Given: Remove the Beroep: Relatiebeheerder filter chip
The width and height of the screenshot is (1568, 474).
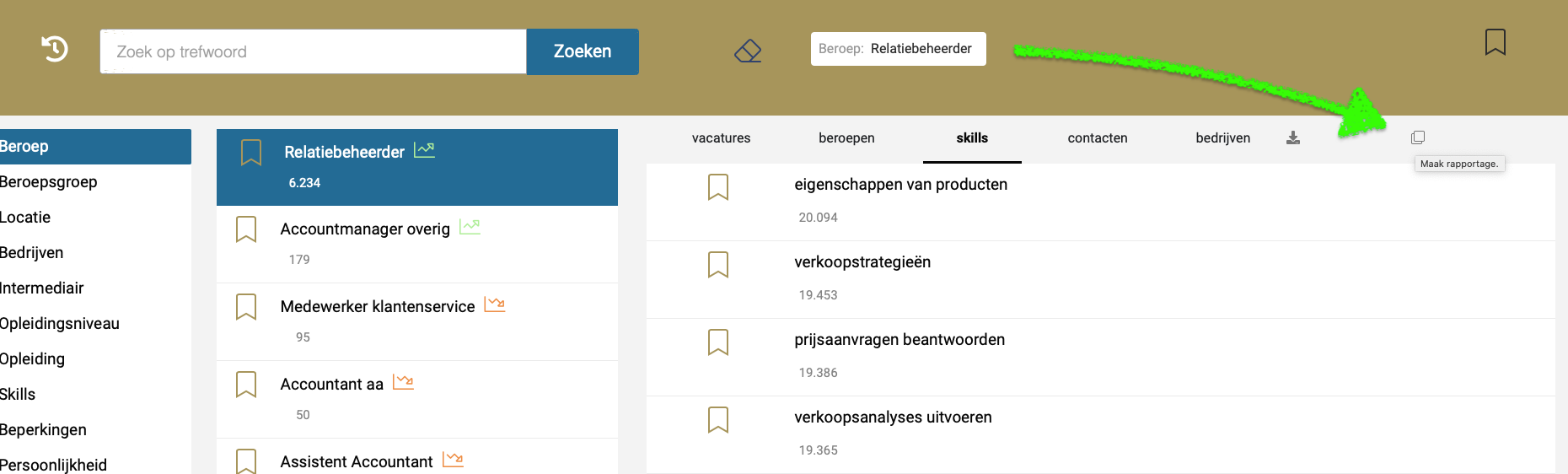Looking at the screenshot, I should pyautogui.click(x=898, y=49).
